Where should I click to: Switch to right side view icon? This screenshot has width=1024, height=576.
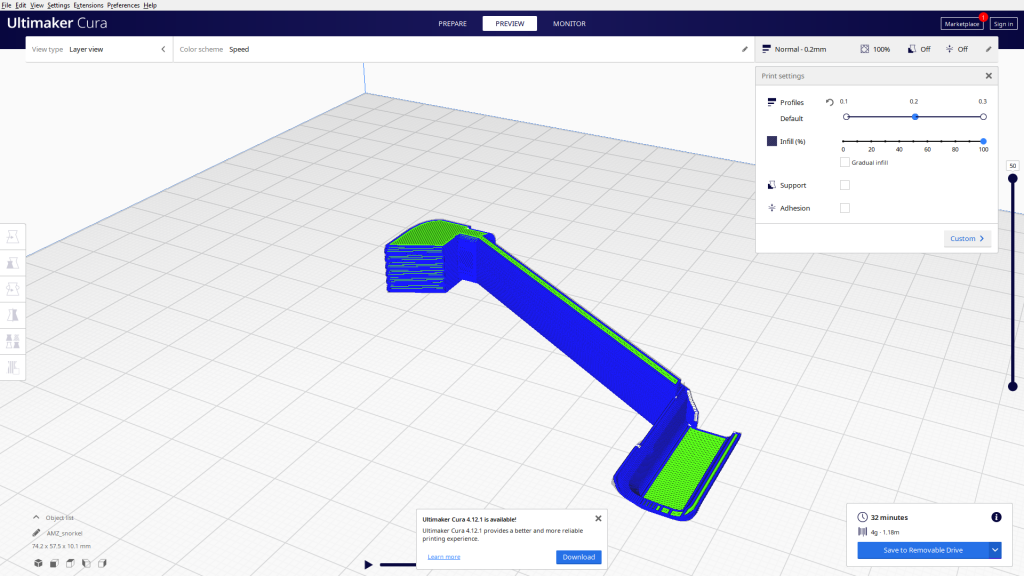pos(102,563)
